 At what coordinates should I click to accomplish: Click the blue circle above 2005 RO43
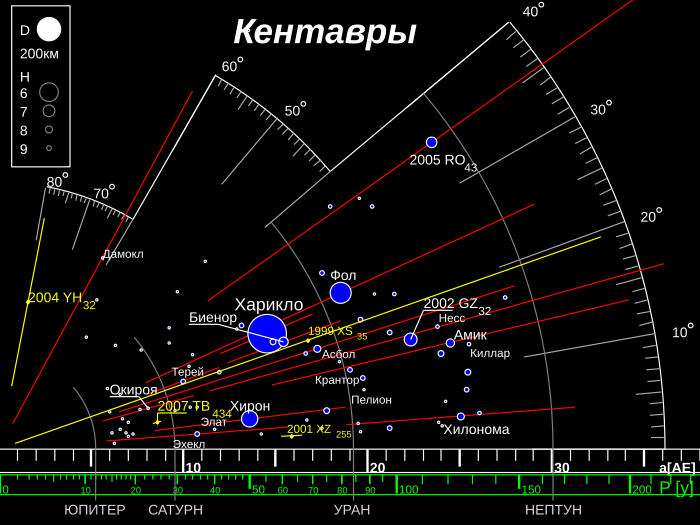(431, 142)
